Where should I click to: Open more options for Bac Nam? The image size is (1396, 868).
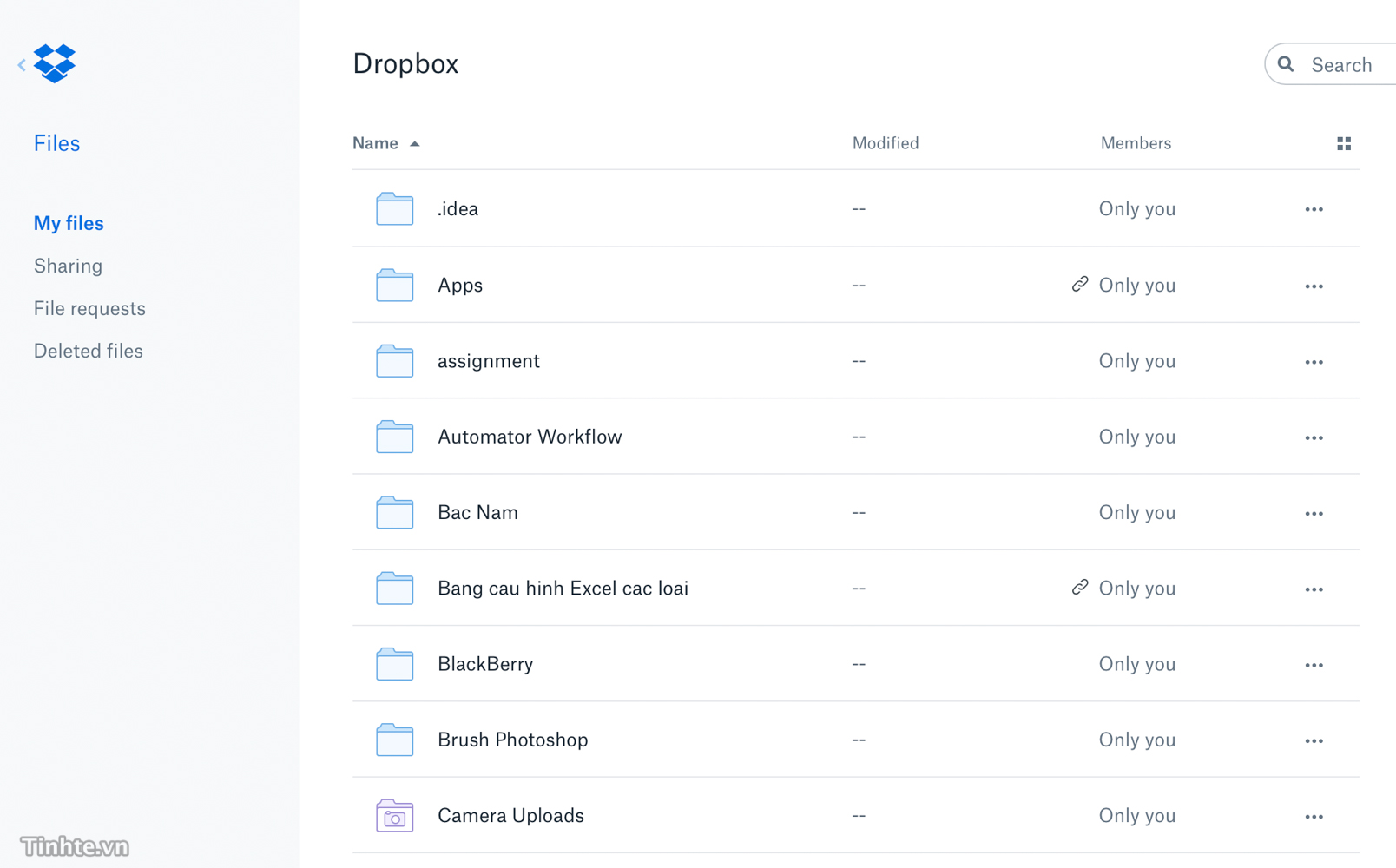pyautogui.click(x=1314, y=513)
